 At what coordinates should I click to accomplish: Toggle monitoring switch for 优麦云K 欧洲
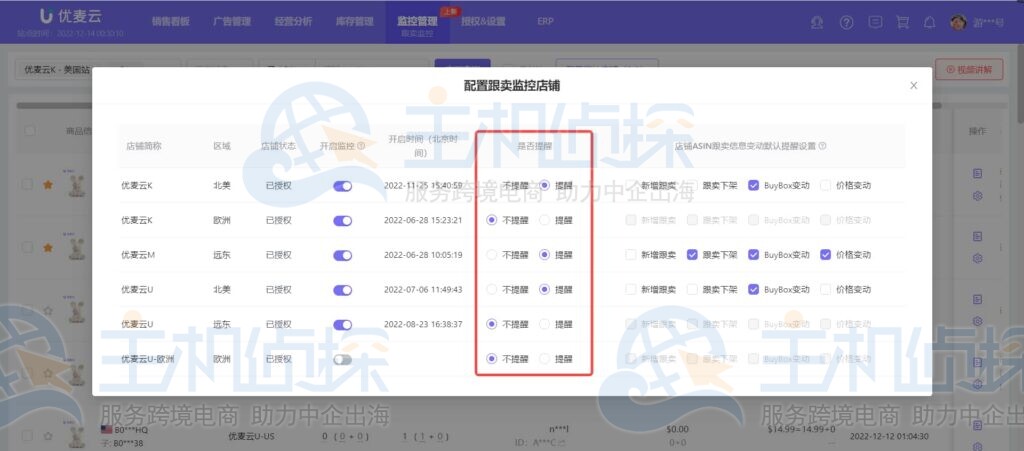click(x=342, y=221)
